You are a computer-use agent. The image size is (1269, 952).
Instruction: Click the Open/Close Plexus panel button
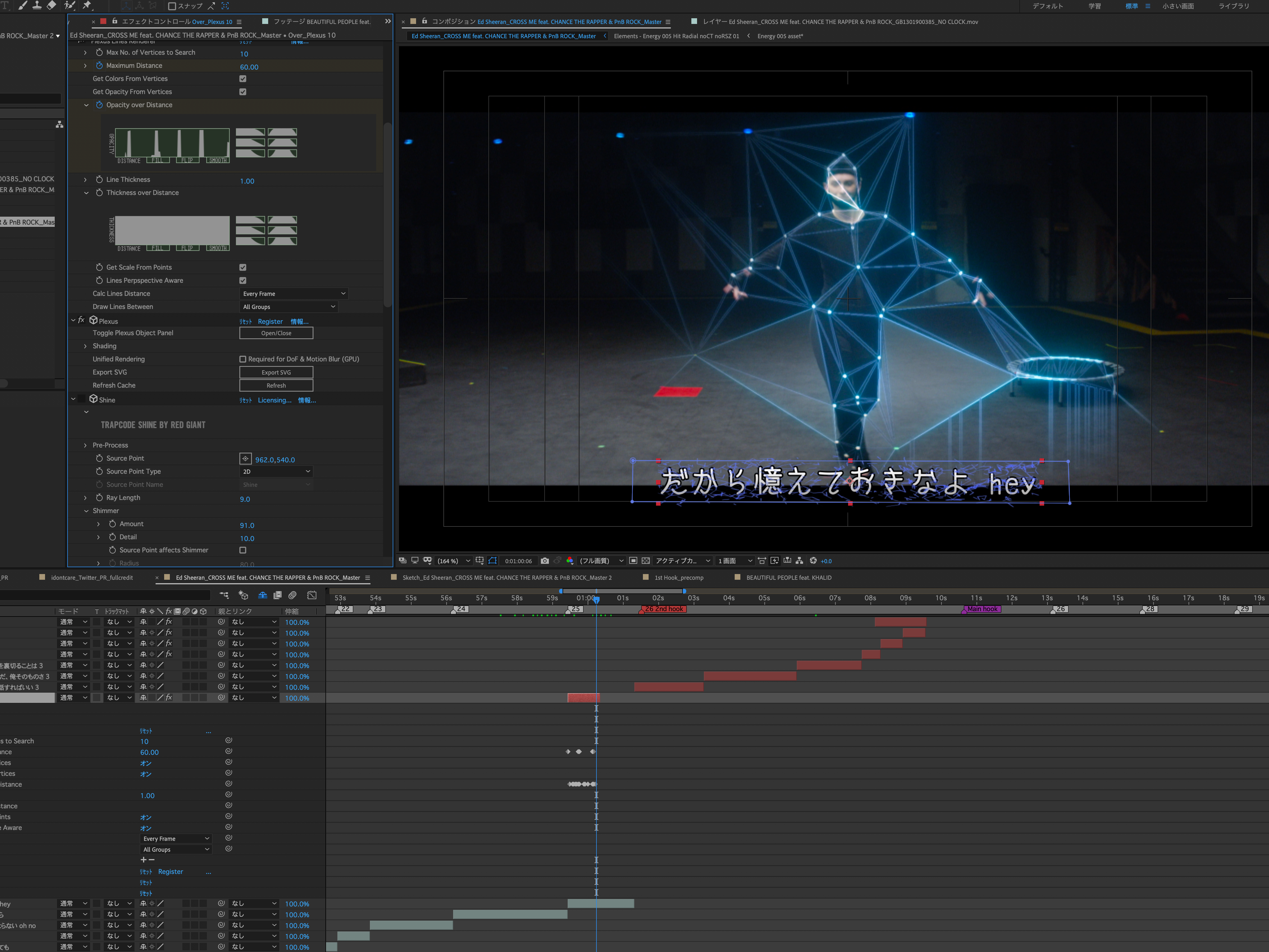coord(276,333)
